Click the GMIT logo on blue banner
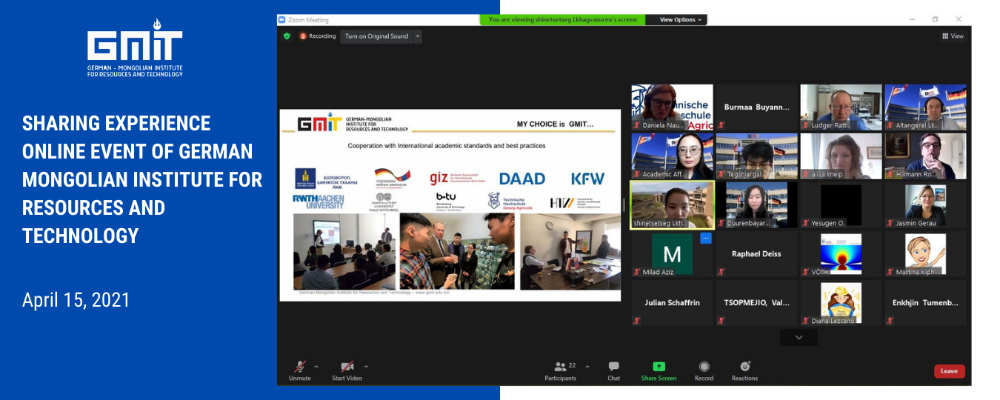 point(135,48)
